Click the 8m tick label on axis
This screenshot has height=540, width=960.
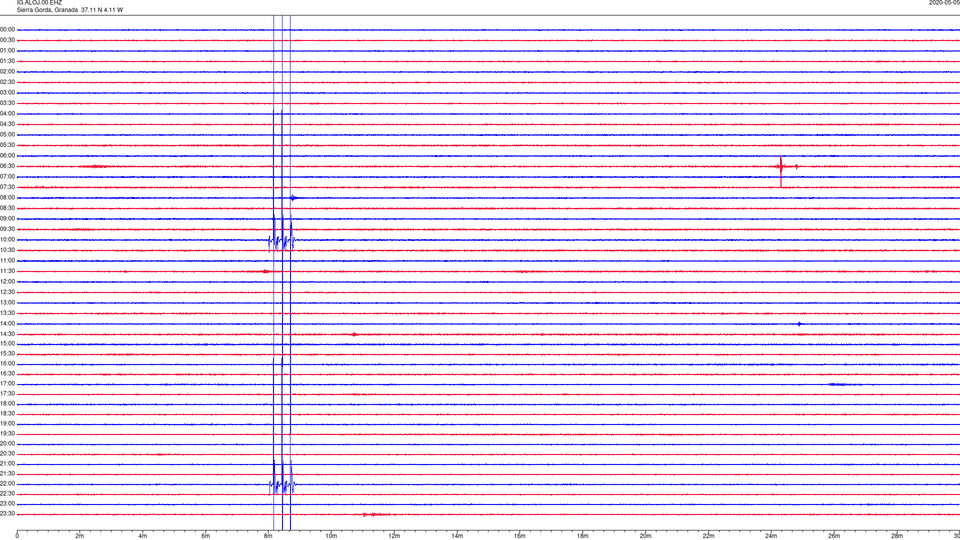268,536
